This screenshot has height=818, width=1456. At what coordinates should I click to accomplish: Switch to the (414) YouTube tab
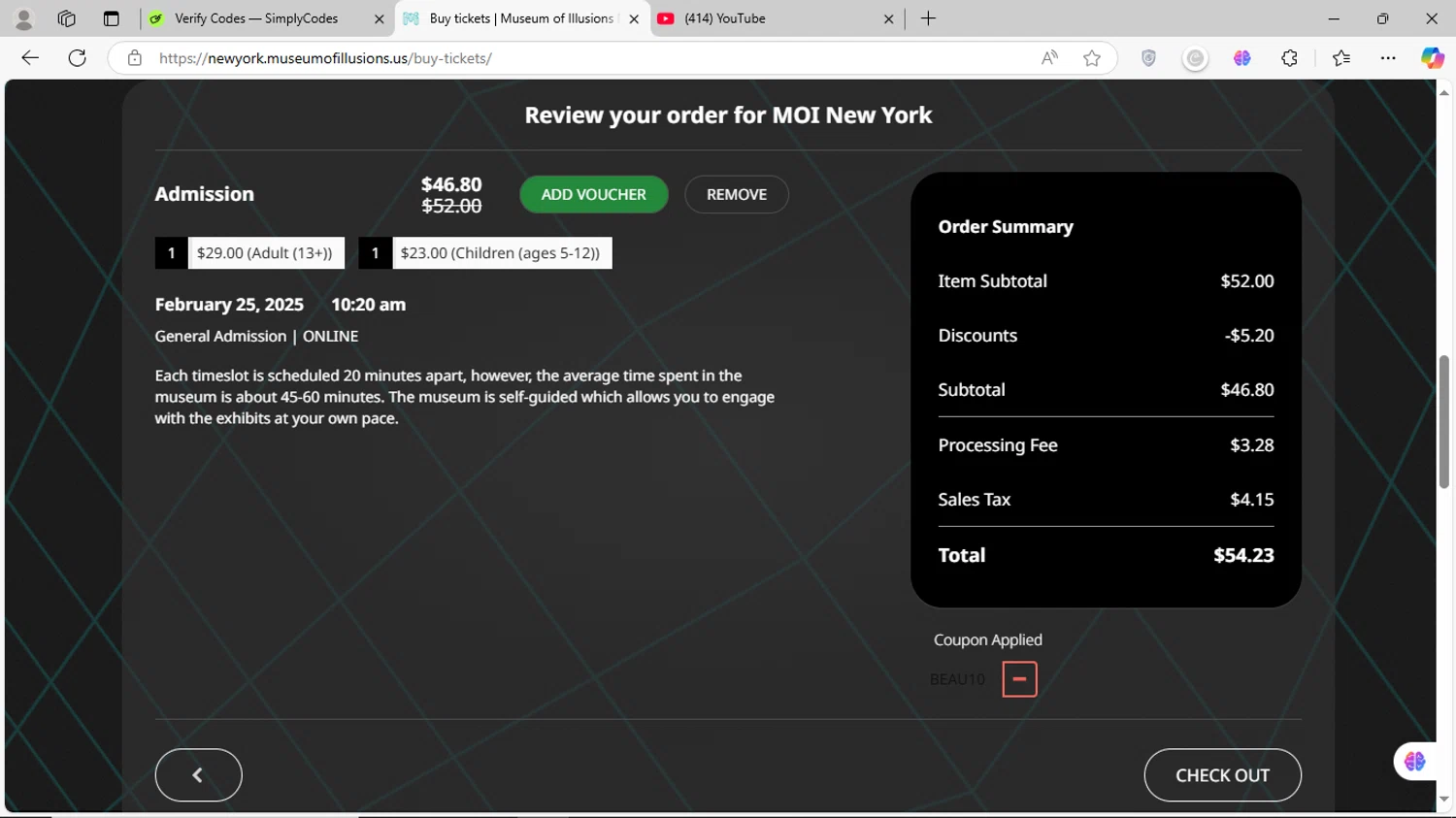tap(725, 18)
